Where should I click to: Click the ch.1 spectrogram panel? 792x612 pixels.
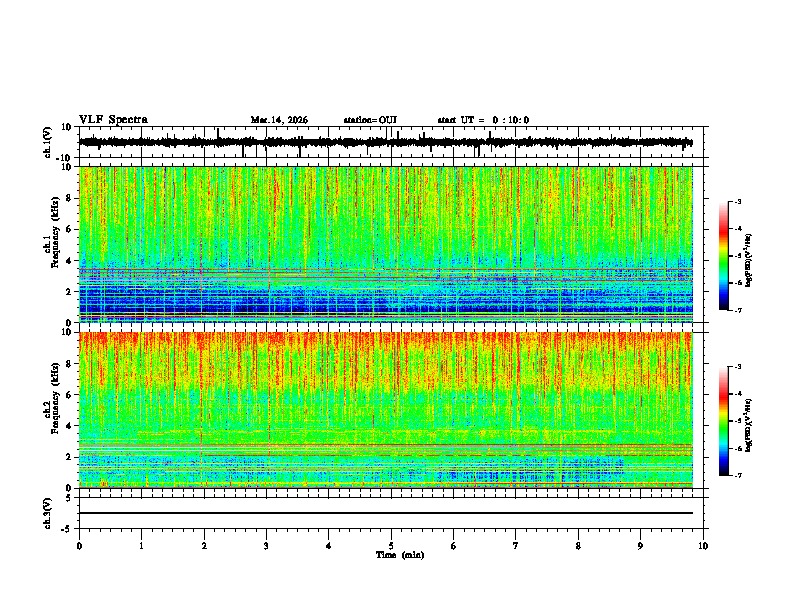[385, 244]
